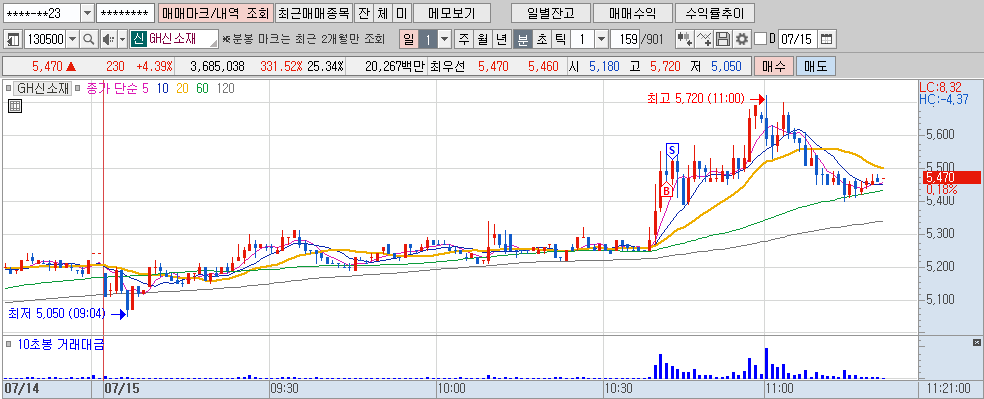Open the calendar date picker icon
The image size is (984, 399).
point(826,39)
